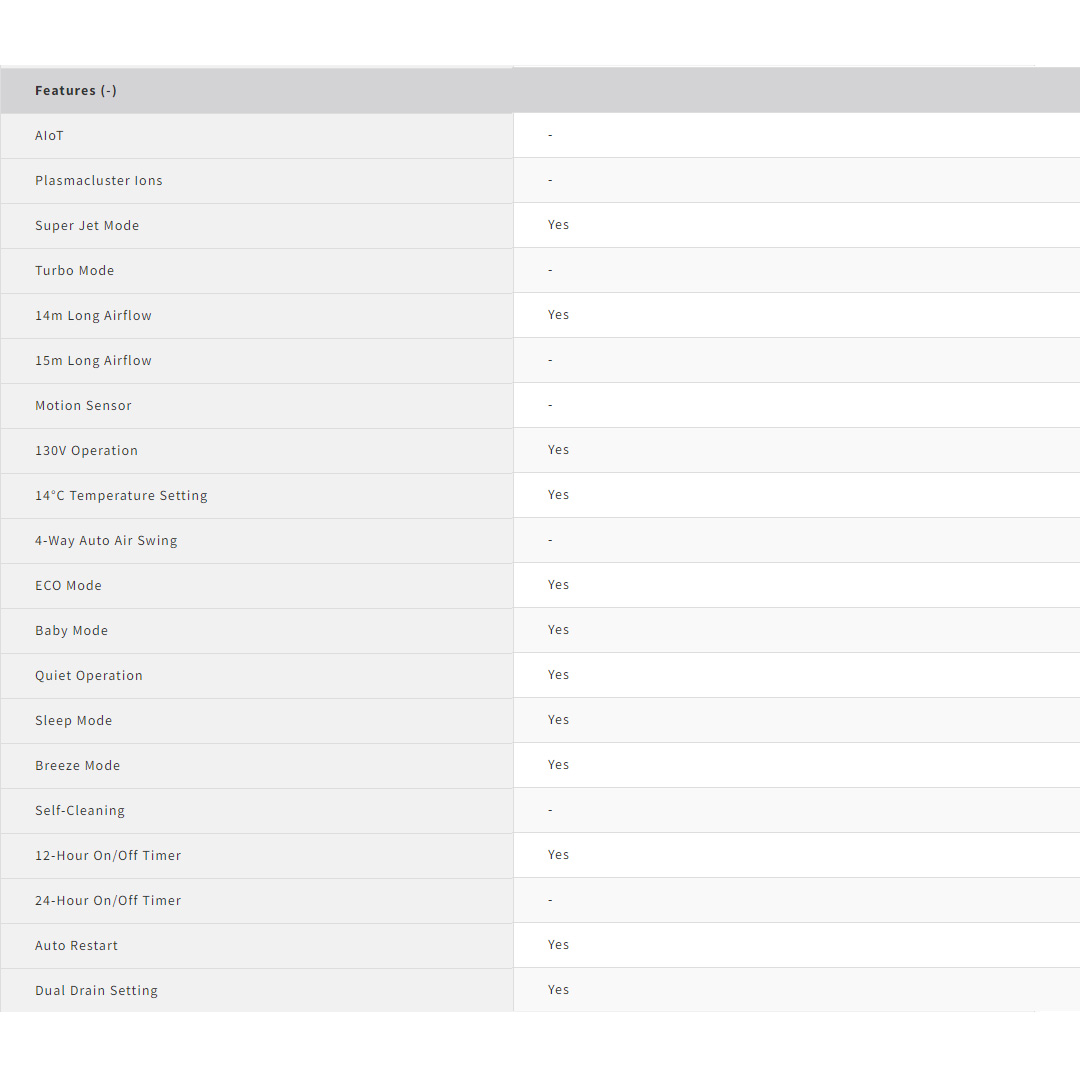
Task: Select the 14°C Temperature Setting label
Action: (x=121, y=496)
